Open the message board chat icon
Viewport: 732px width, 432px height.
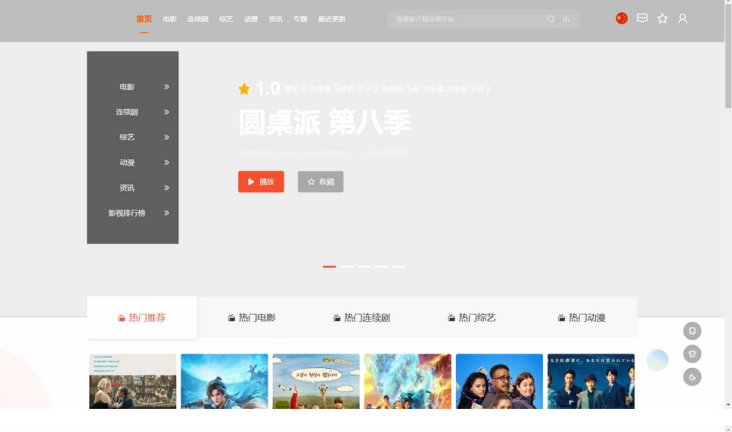[x=642, y=18]
